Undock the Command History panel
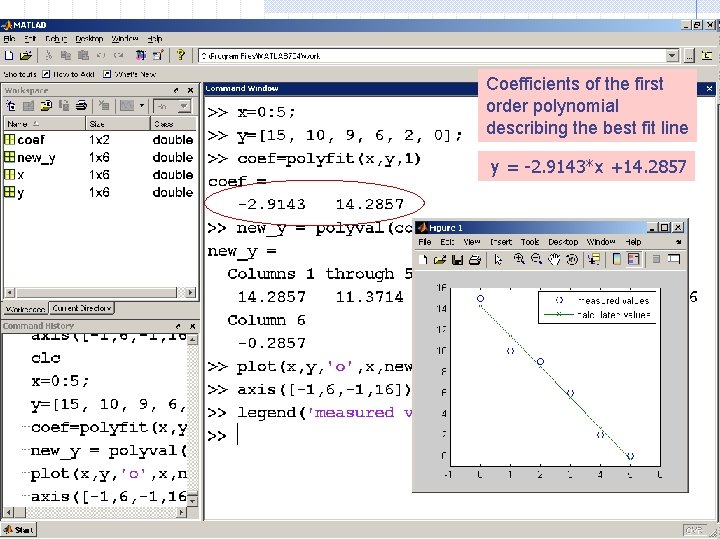The height and width of the screenshot is (540, 720). click(x=178, y=326)
